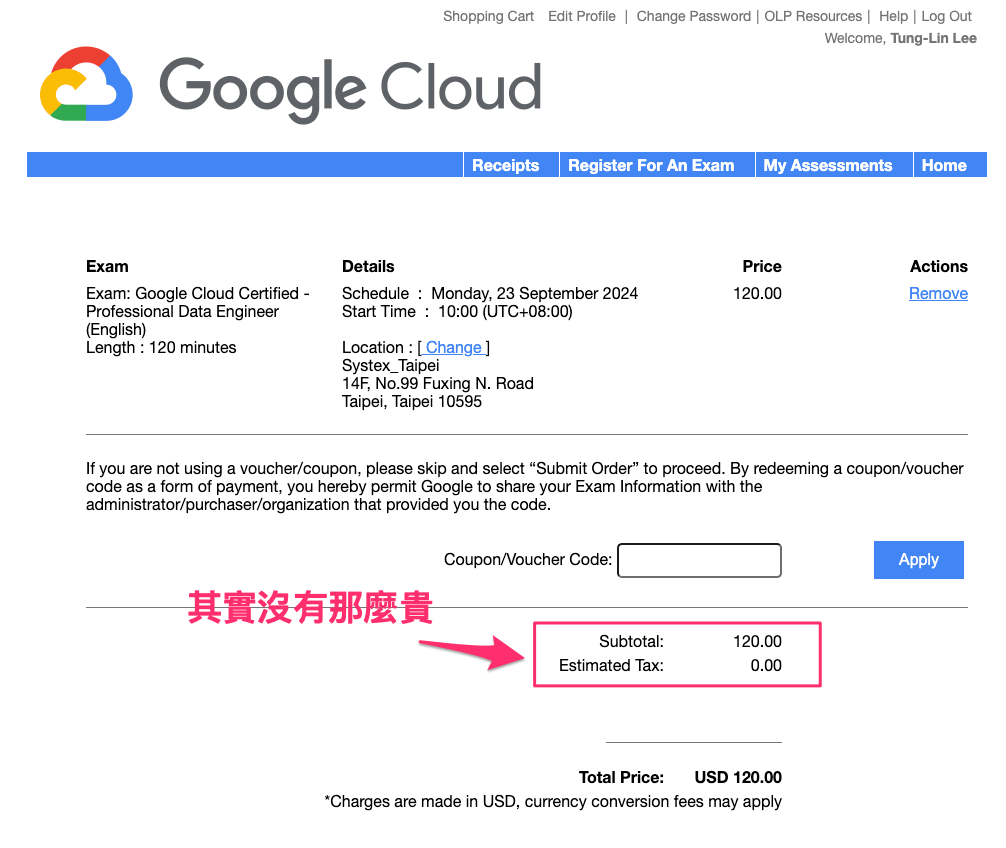Change the exam location
1006x848 pixels.
(453, 347)
